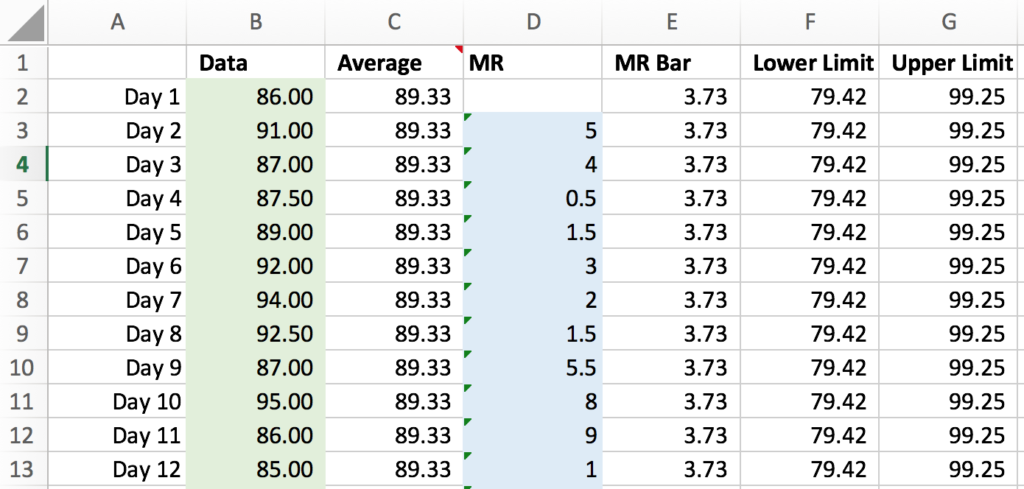Select column B header
The width and height of the screenshot is (1024, 489).
click(x=255, y=22)
